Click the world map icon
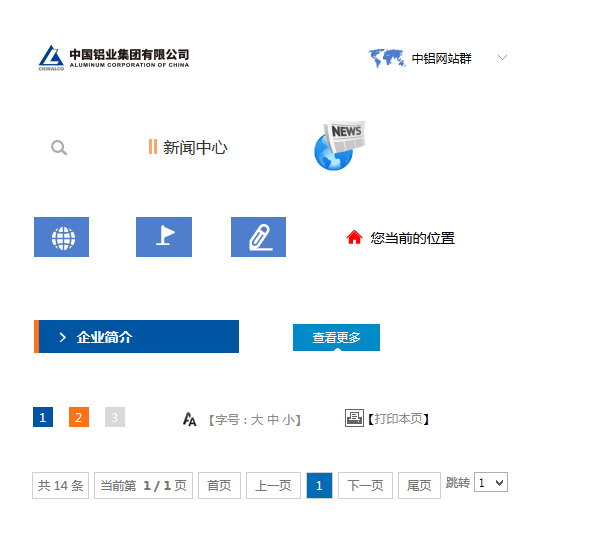The image size is (601, 535). pos(386,58)
